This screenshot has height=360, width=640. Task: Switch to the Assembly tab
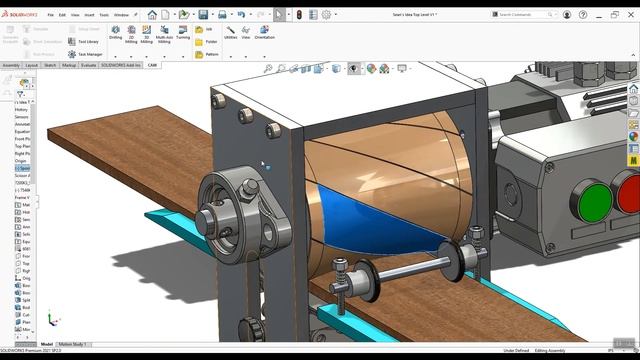(11, 65)
